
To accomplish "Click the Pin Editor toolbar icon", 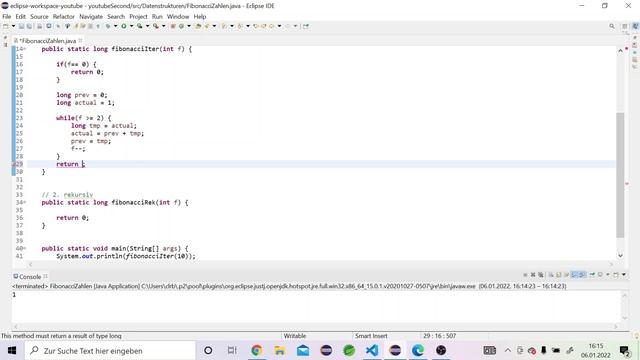I will click(305, 26).
